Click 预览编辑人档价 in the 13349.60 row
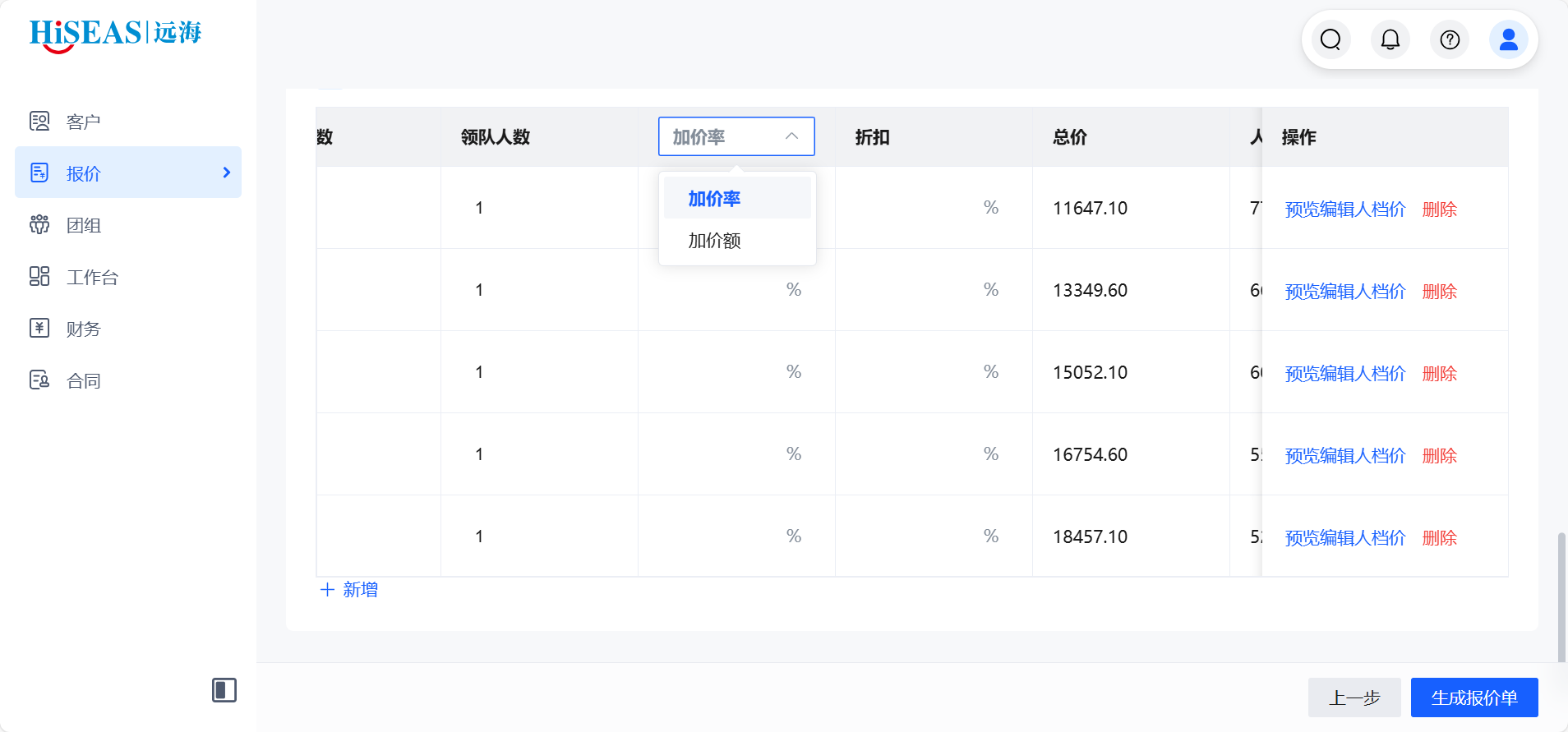The image size is (1568, 732). 1345,291
